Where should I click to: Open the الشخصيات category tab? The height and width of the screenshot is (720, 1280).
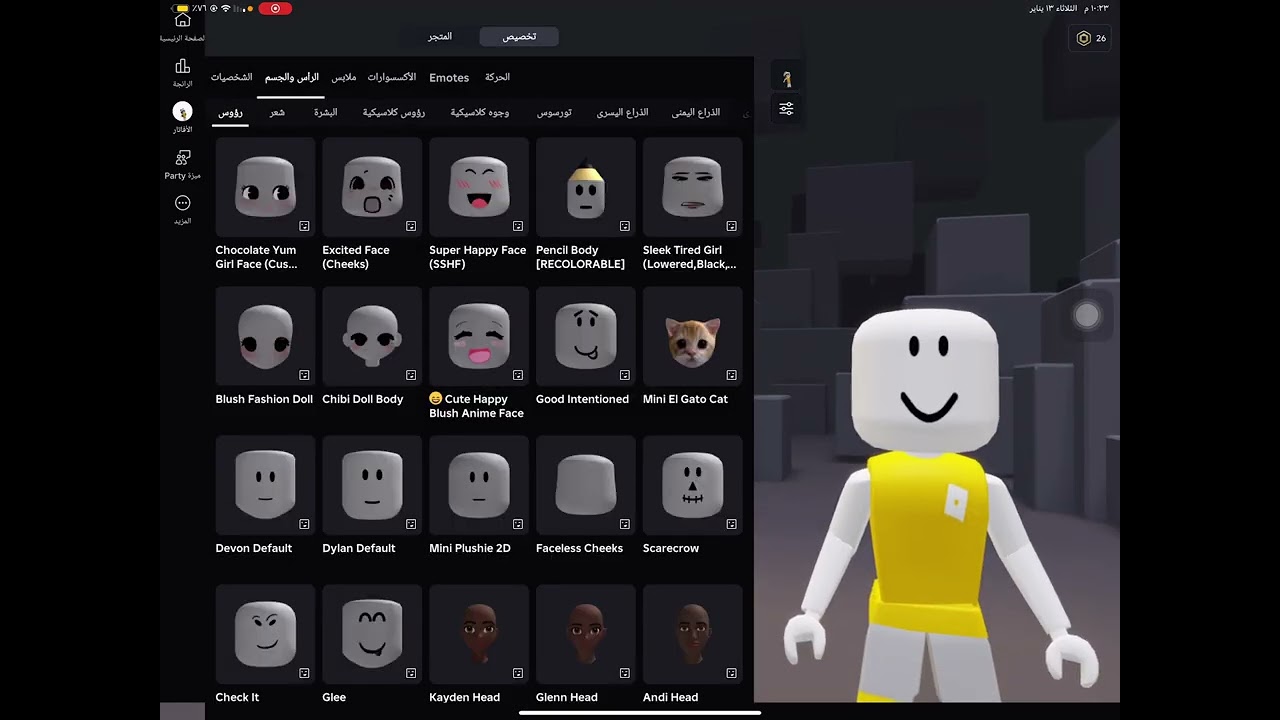231,77
